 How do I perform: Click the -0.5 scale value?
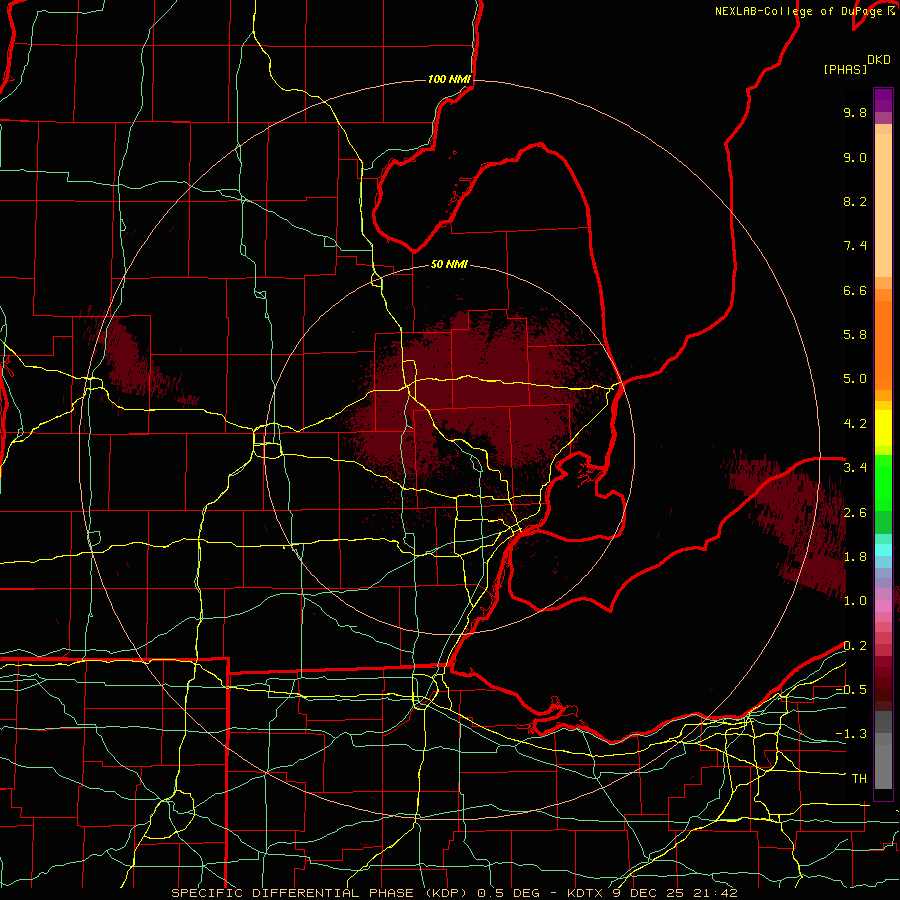point(850,690)
